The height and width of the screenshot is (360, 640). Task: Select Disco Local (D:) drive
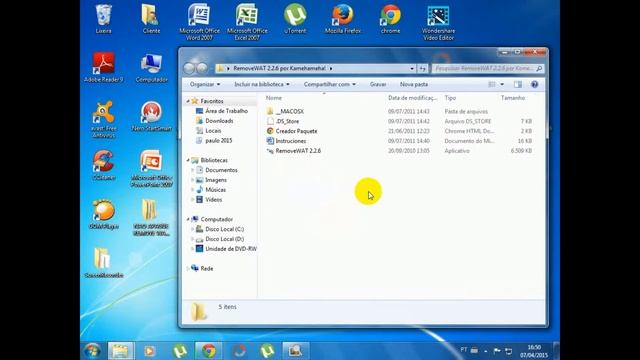point(220,239)
